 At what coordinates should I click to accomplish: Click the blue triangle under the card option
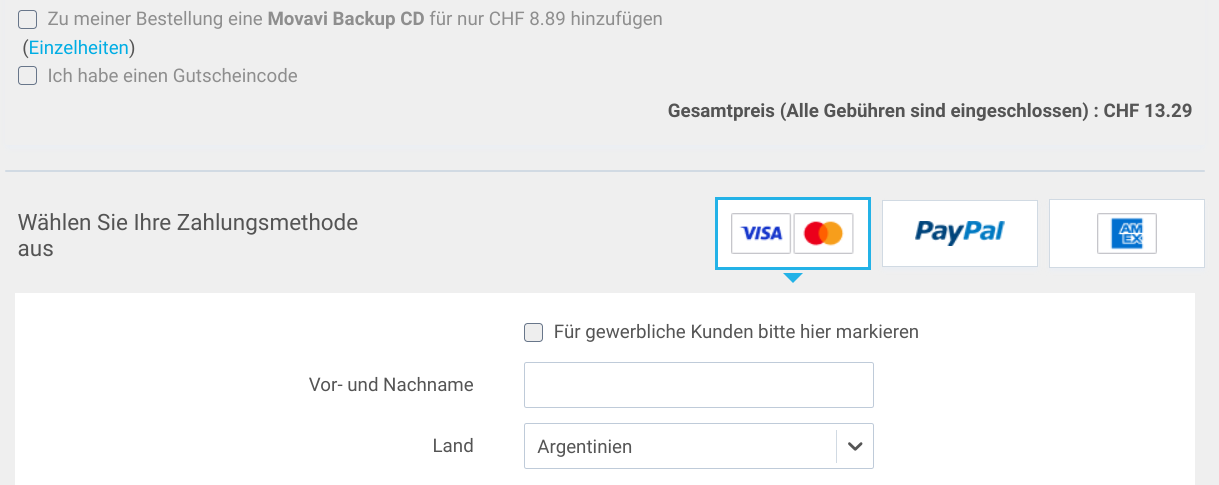coord(793,277)
